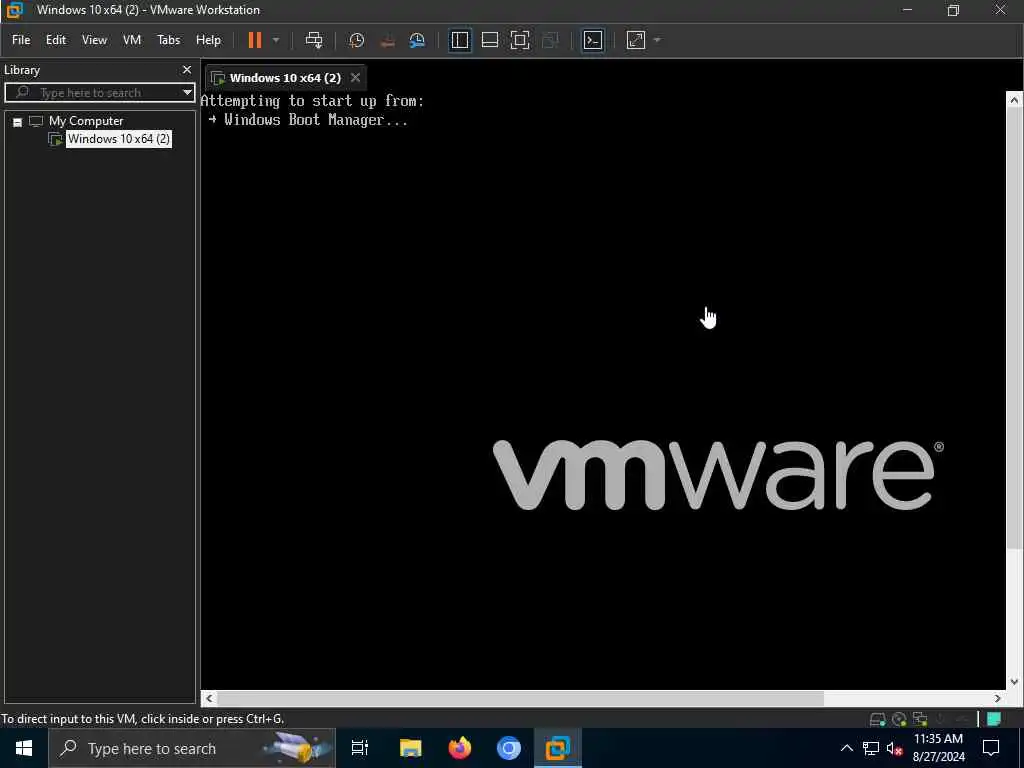Click the horizontal scrollbar right arrow
1024x768 pixels.
(x=997, y=698)
